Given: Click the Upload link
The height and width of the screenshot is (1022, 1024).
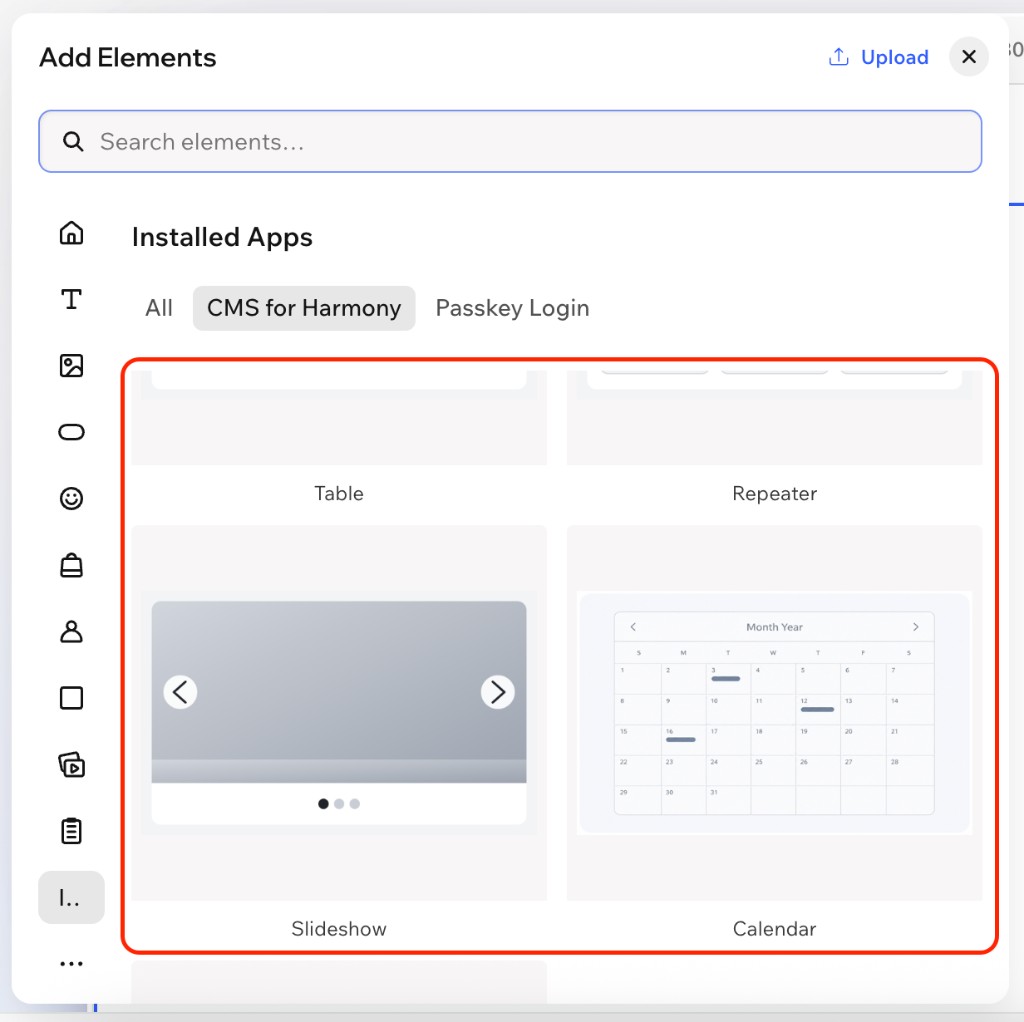Looking at the screenshot, I should (x=894, y=57).
